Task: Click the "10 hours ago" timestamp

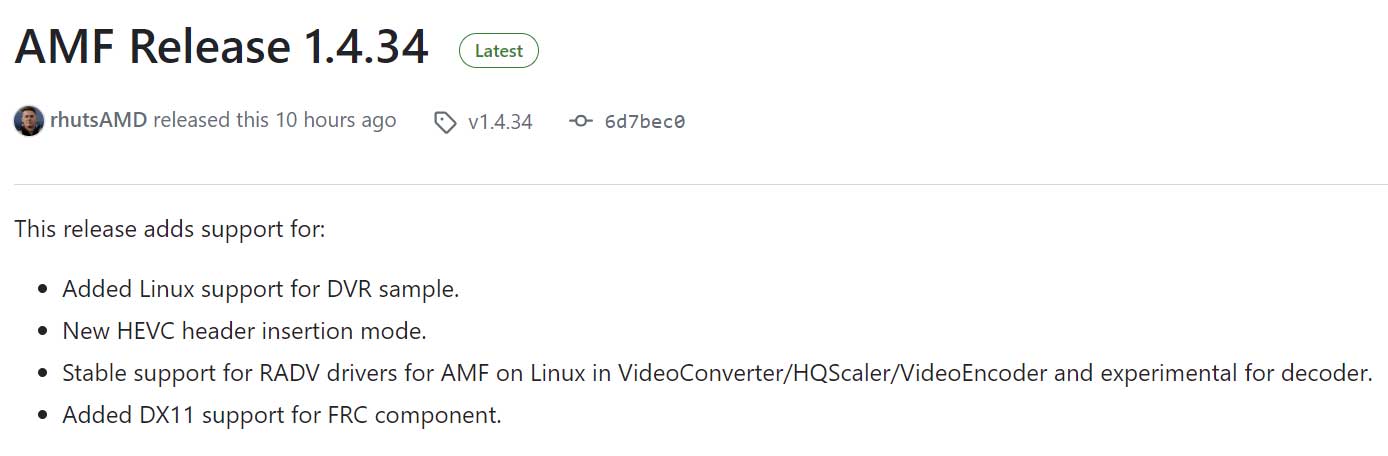Action: pyautogui.click(x=335, y=121)
